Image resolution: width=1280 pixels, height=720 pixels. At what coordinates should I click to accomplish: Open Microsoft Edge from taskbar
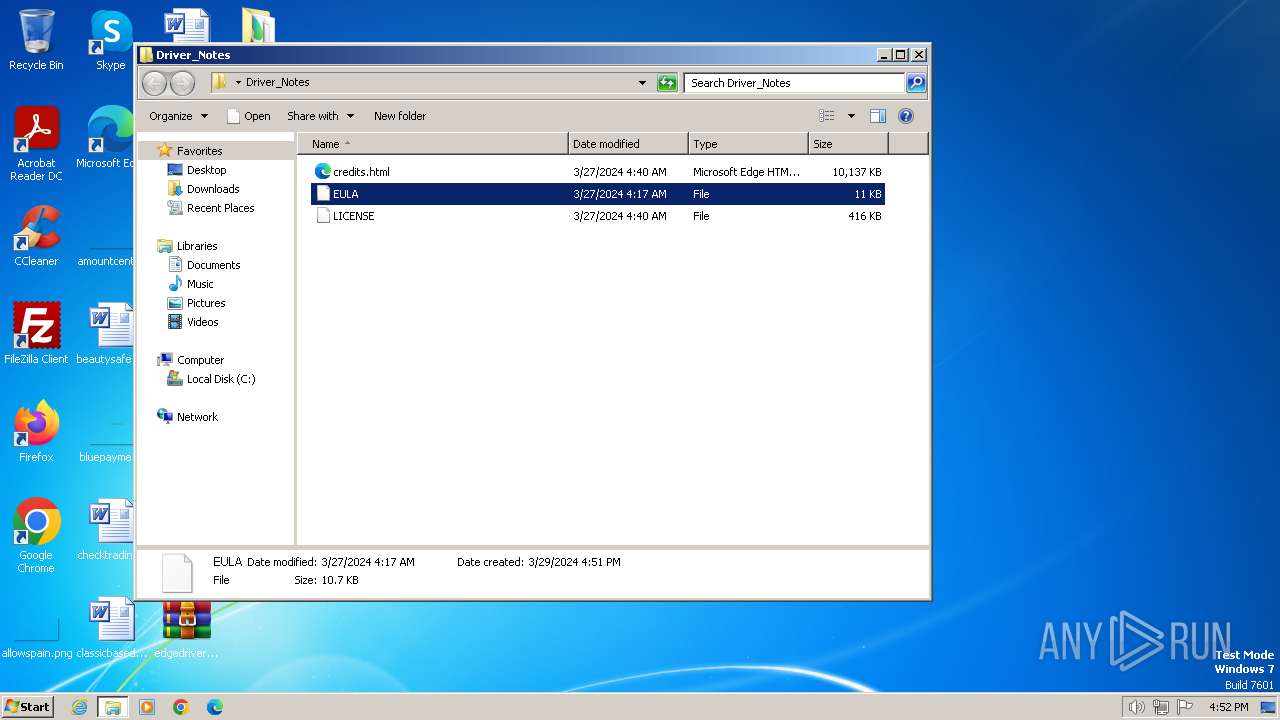click(215, 707)
